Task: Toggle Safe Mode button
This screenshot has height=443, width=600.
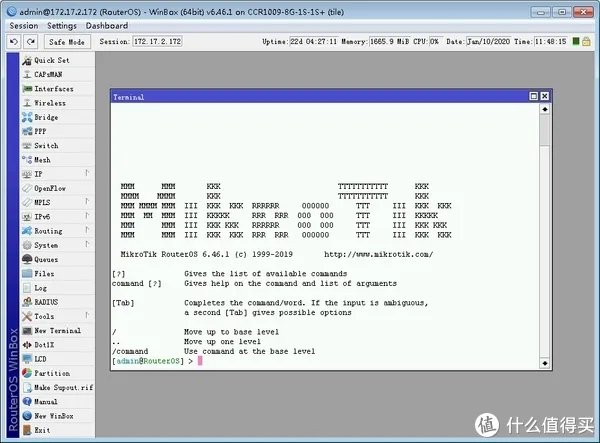Action: 67,42
